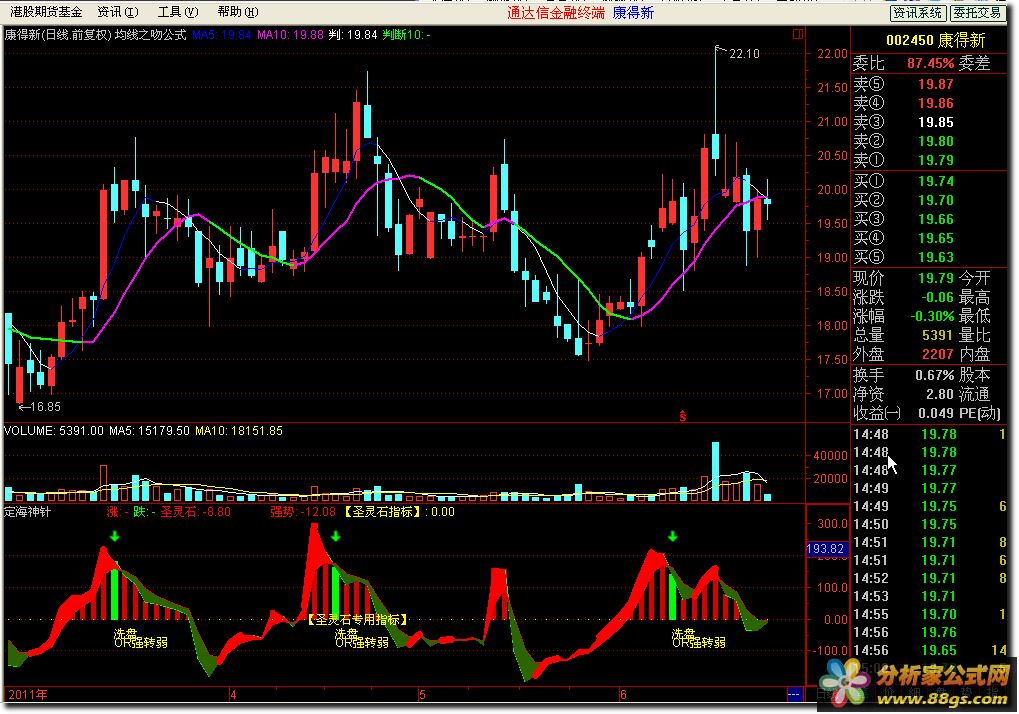This screenshot has height=714, width=1019.
Task: Click the 通达信金融终端 title text
Action: [556, 12]
